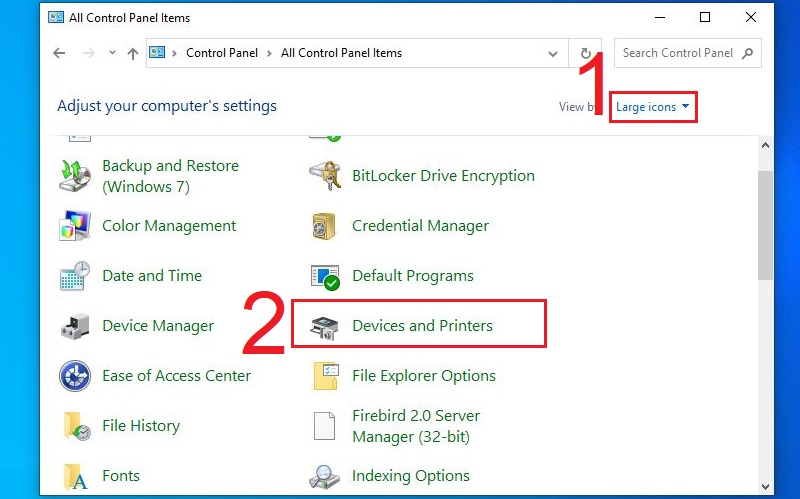Click the Date and Time icon
This screenshot has height=499, width=800.
coord(75,276)
